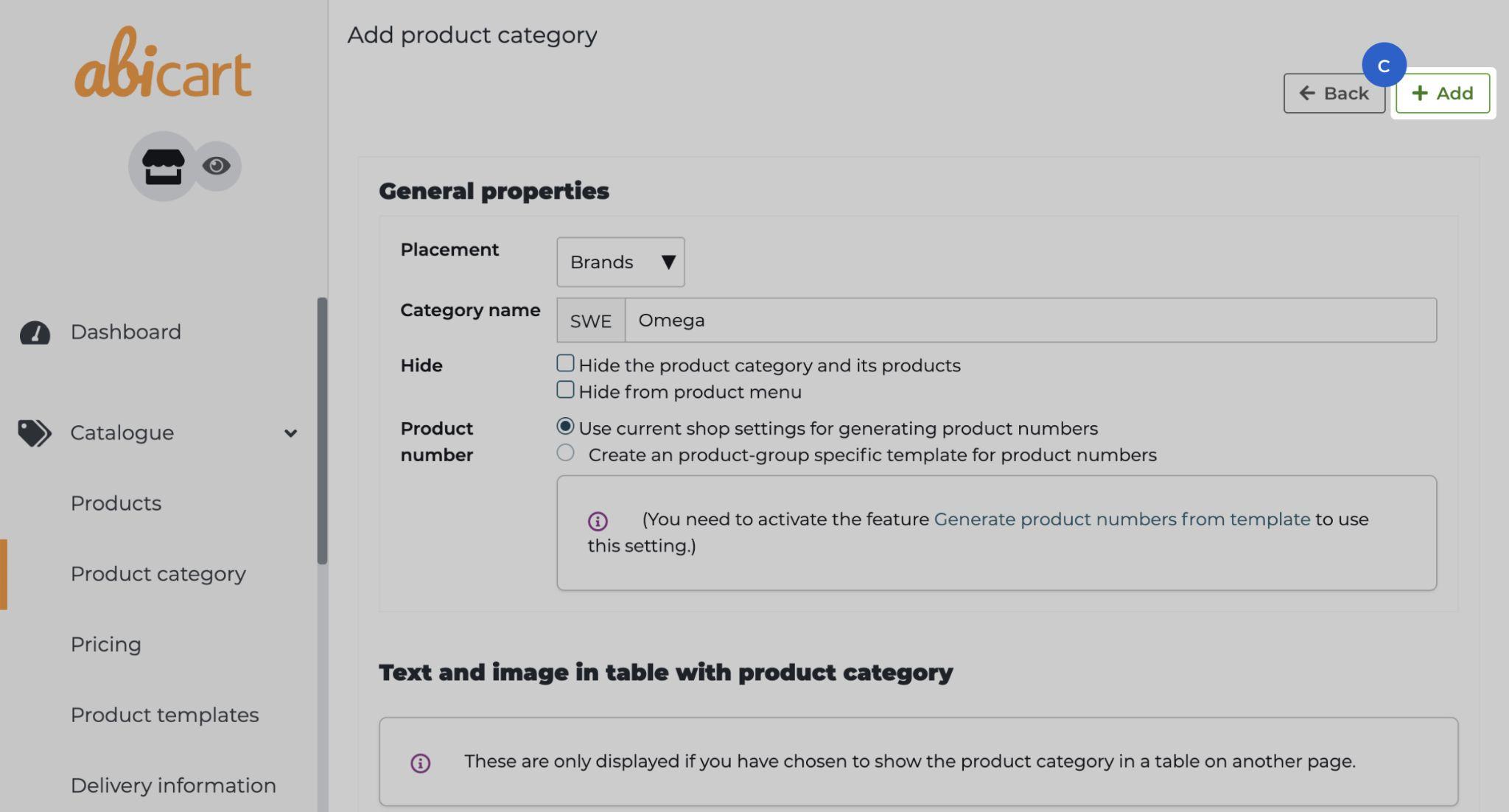The width and height of the screenshot is (1509, 812).
Task: Click the eye preview icon
Action: [216, 166]
